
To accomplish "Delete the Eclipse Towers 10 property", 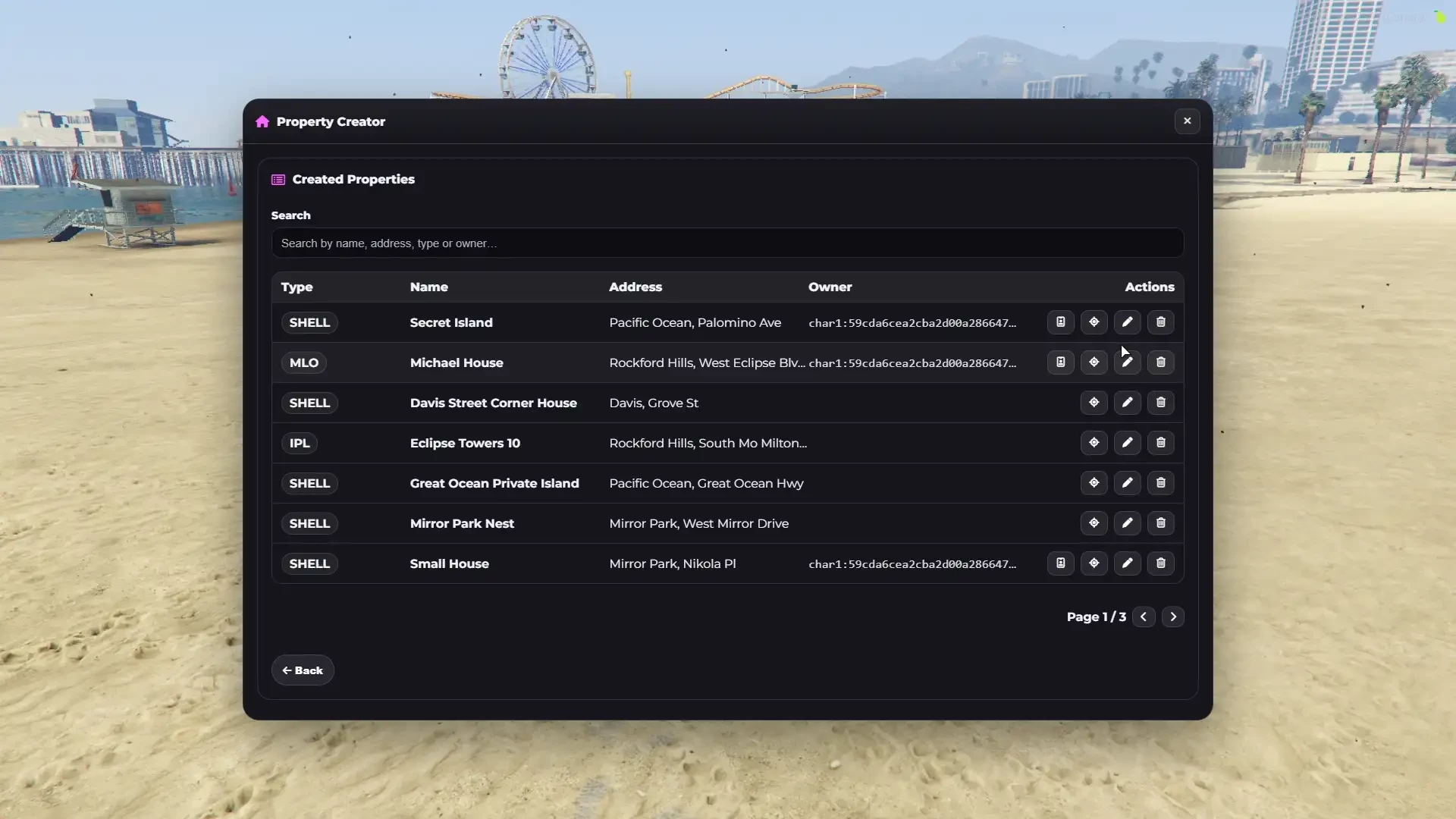I will click(x=1160, y=443).
